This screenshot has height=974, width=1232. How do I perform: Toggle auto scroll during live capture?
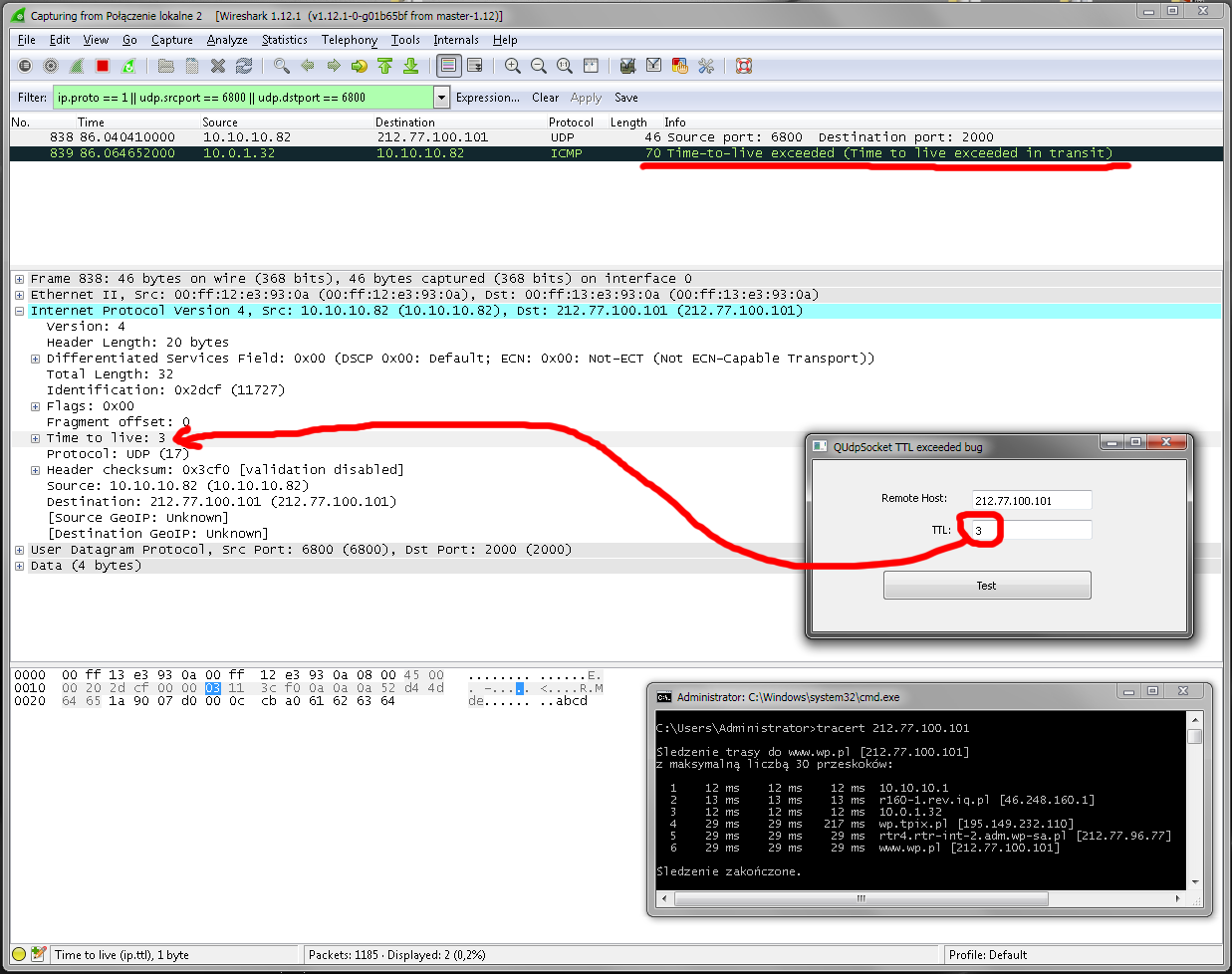tap(475, 66)
